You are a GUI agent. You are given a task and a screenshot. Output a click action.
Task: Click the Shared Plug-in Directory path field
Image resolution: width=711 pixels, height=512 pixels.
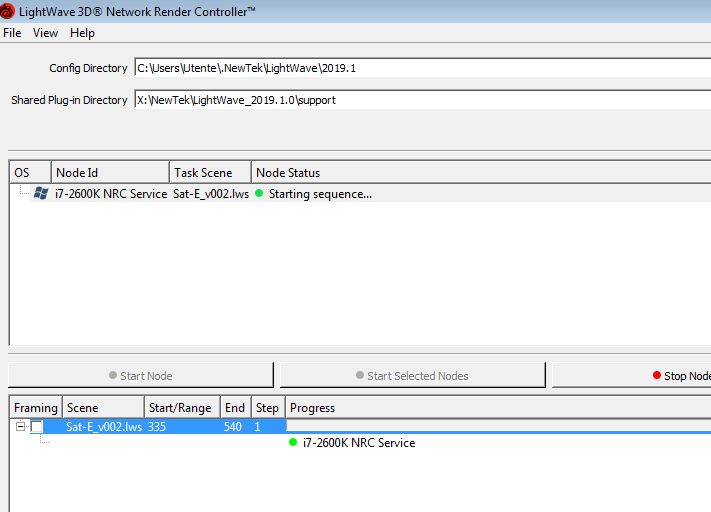pyautogui.click(x=423, y=100)
